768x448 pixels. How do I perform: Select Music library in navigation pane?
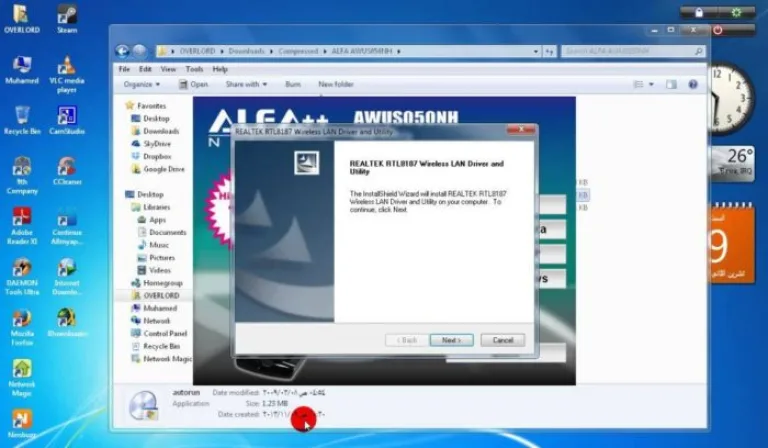(x=153, y=245)
